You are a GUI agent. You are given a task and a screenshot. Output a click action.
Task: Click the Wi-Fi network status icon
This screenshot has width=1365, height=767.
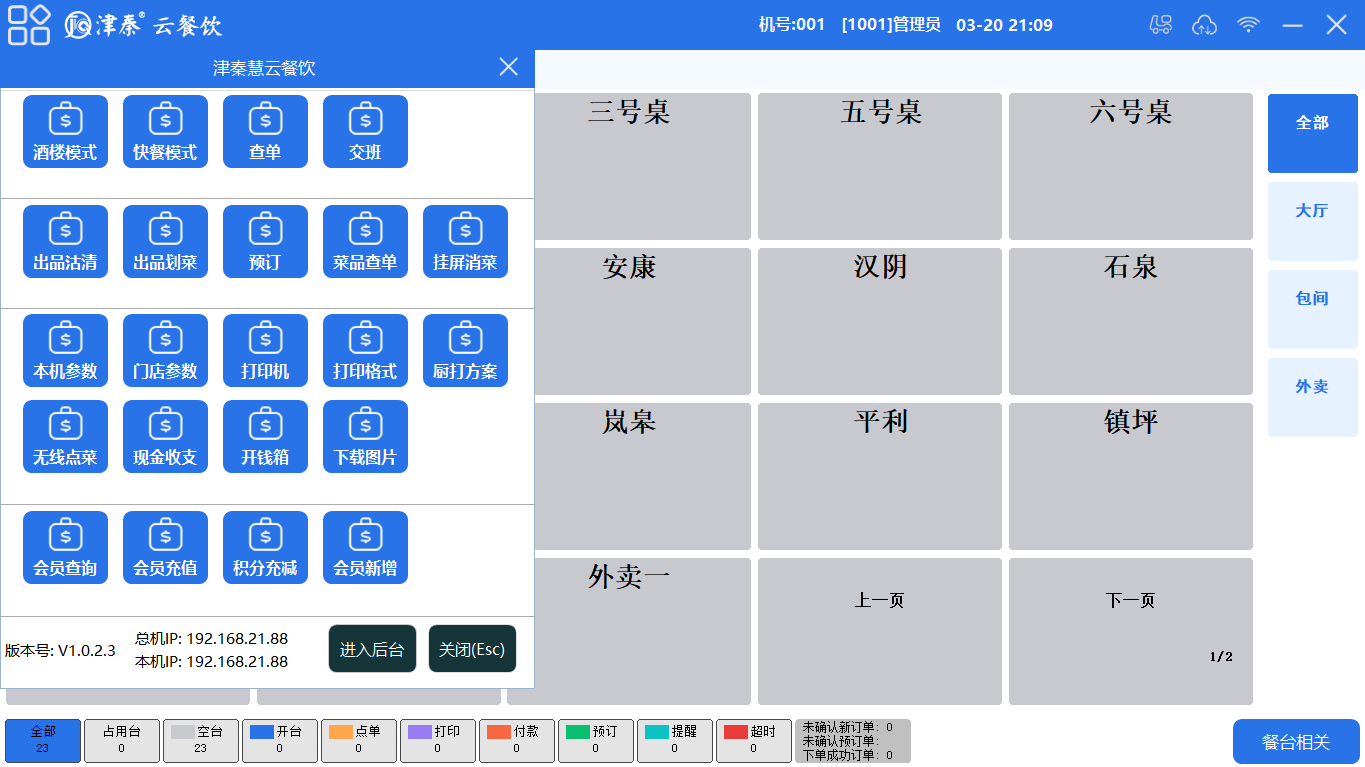point(1248,25)
